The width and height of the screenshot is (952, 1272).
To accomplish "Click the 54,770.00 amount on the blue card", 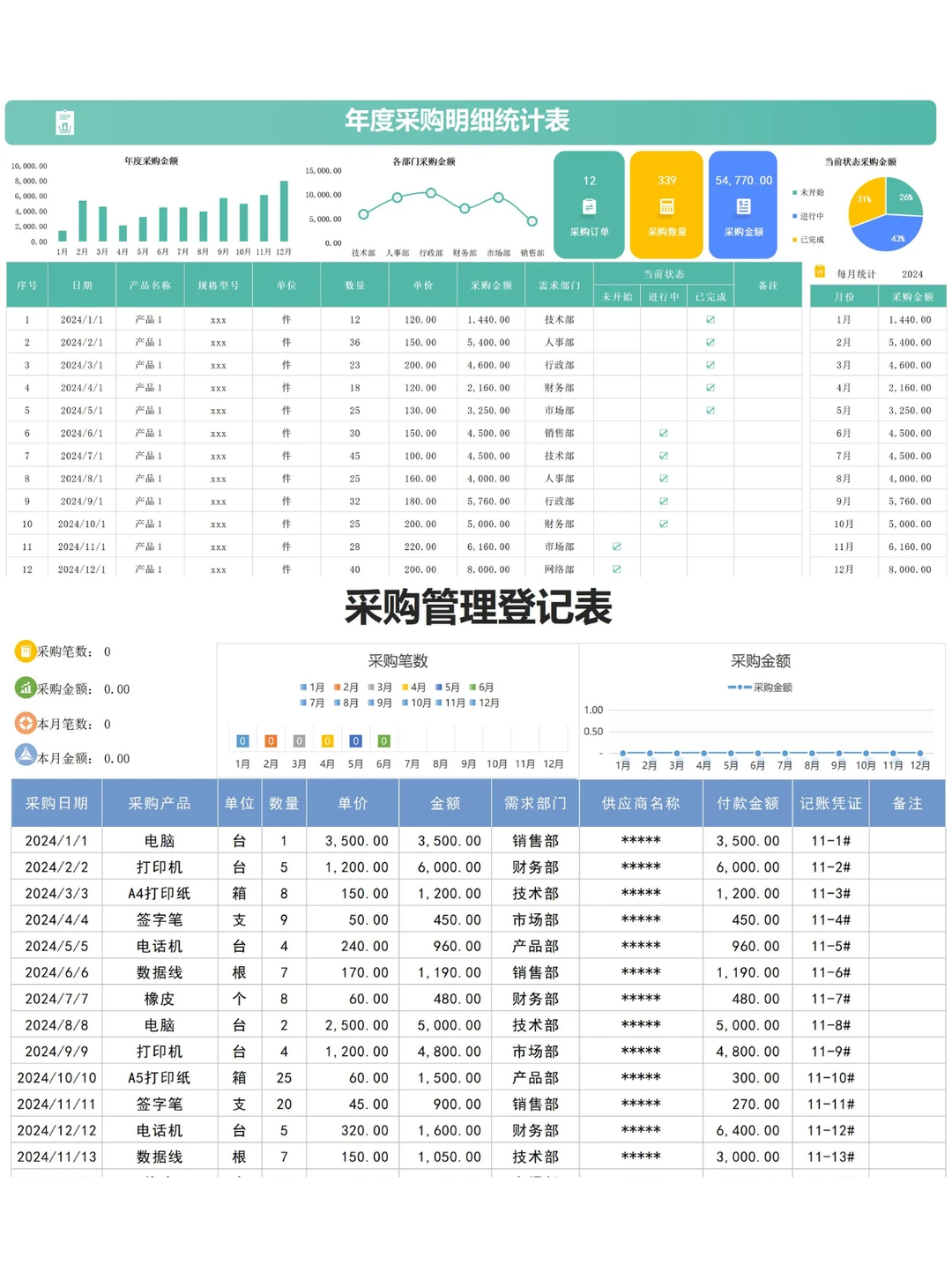I will [743, 180].
